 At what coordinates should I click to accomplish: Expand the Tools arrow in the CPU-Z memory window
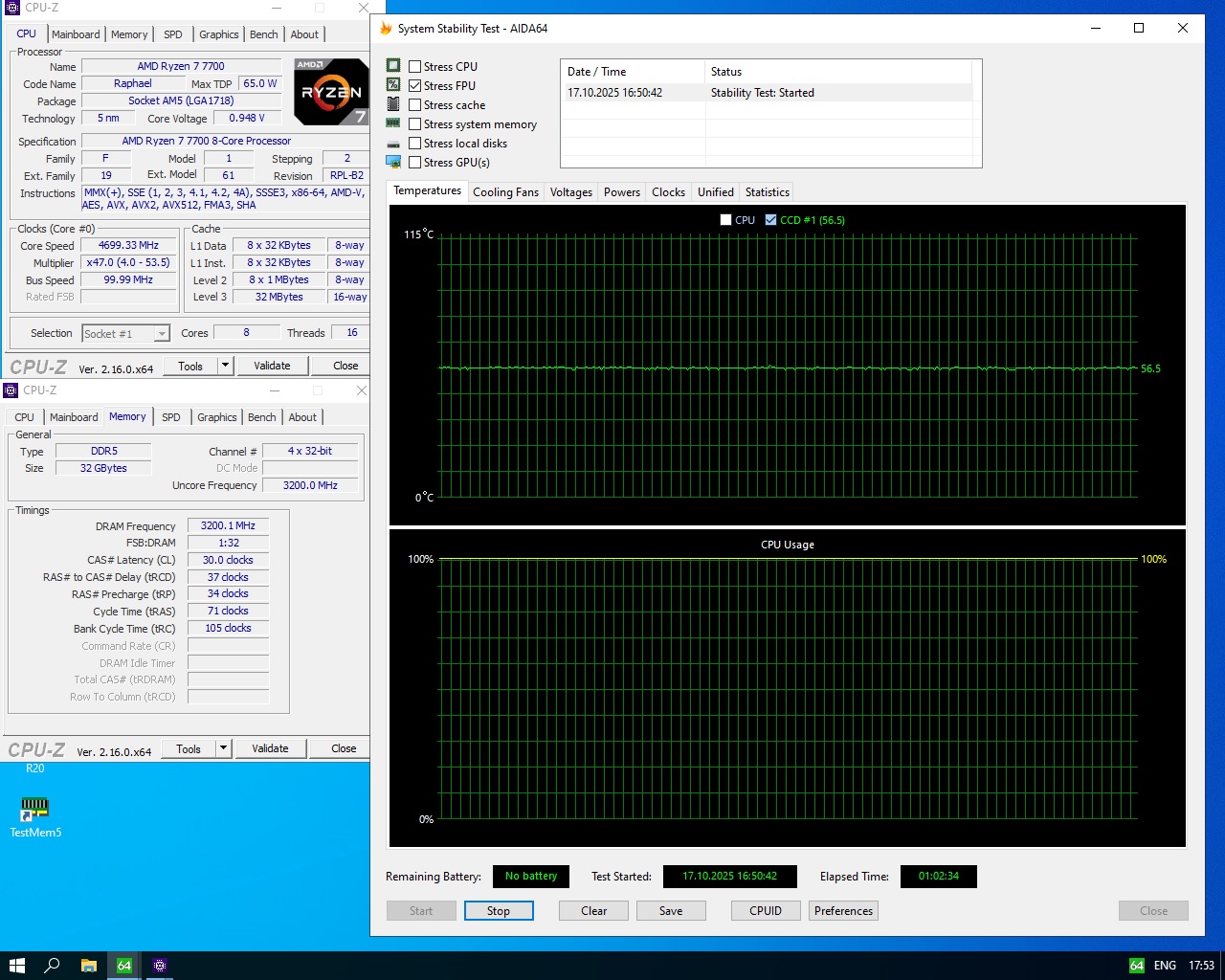(223, 748)
